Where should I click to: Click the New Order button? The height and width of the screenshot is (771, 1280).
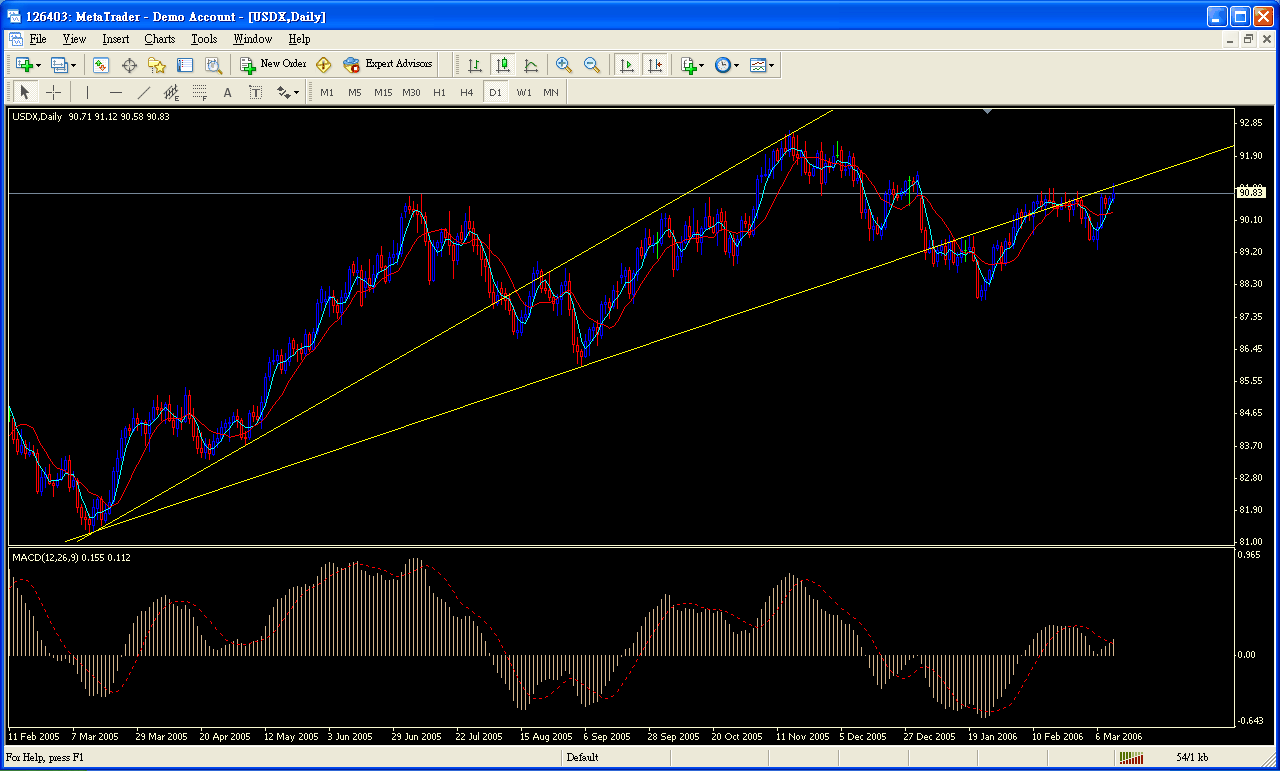[273, 65]
